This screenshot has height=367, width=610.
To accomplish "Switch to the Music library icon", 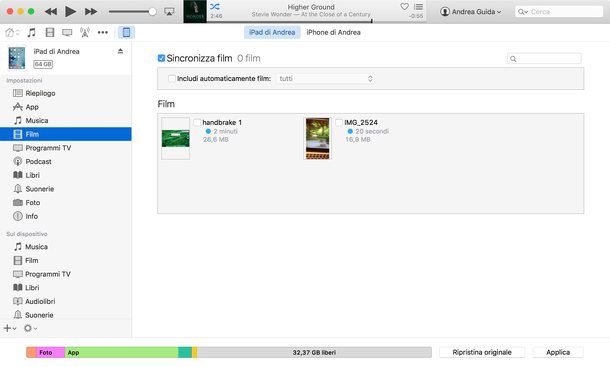I will pos(32,32).
